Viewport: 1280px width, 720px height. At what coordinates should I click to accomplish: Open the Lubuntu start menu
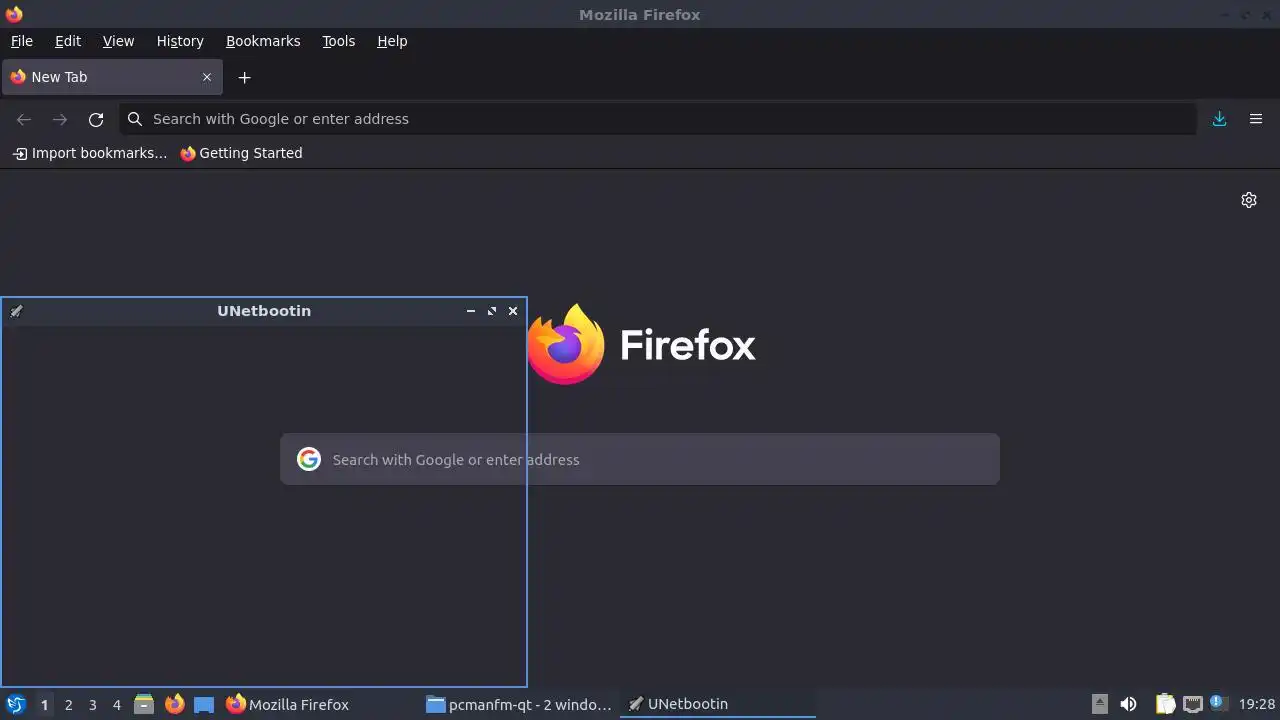(16, 704)
